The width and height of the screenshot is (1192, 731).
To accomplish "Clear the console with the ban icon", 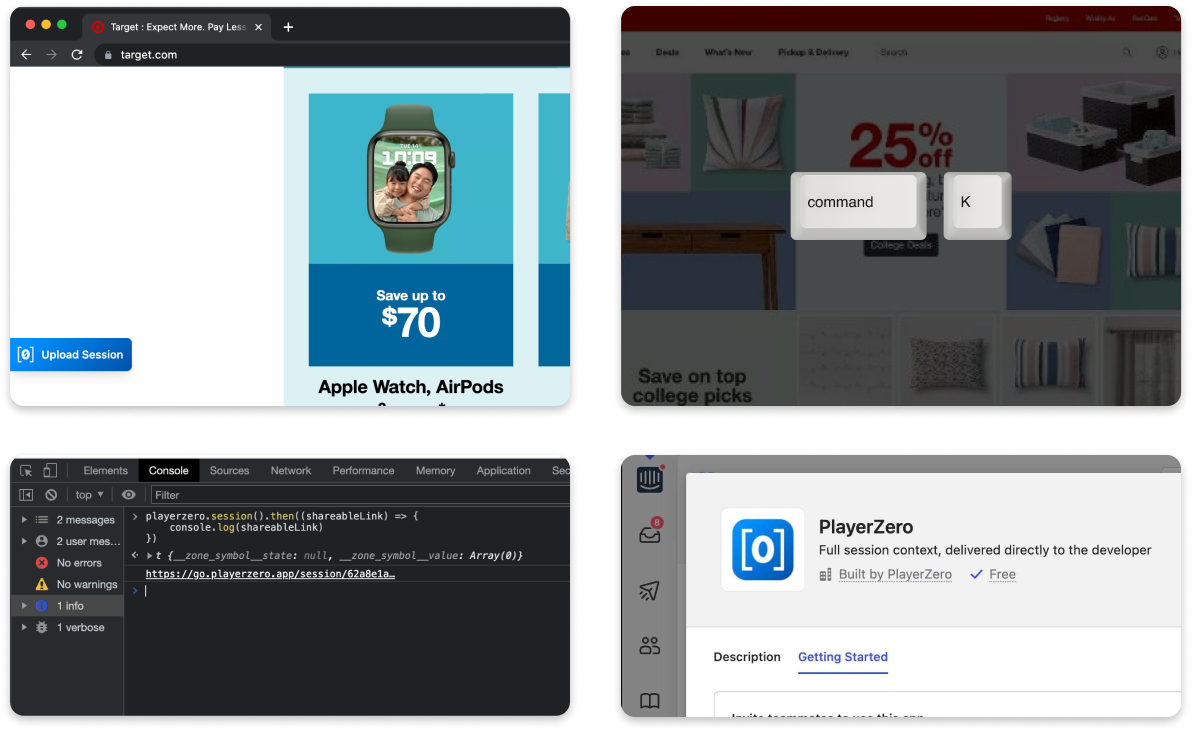I will [x=51, y=495].
